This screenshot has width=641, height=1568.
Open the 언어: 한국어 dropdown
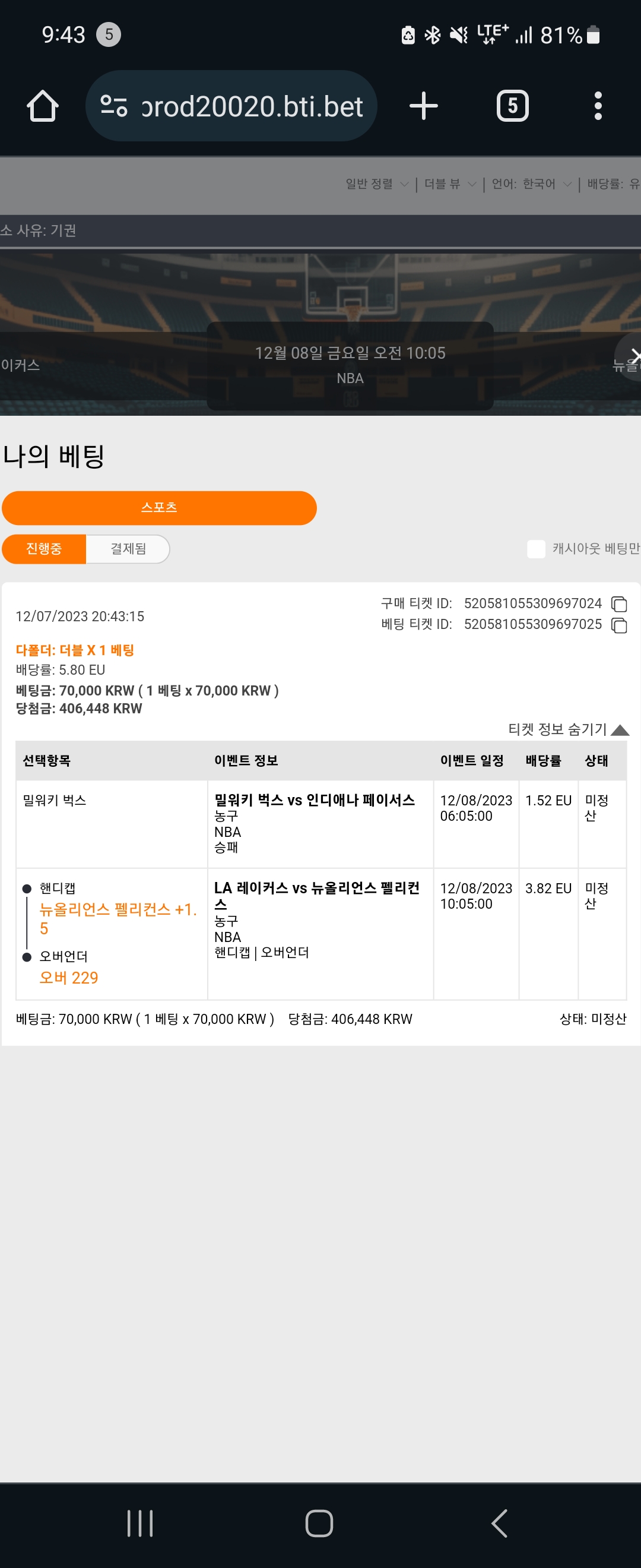tap(531, 184)
